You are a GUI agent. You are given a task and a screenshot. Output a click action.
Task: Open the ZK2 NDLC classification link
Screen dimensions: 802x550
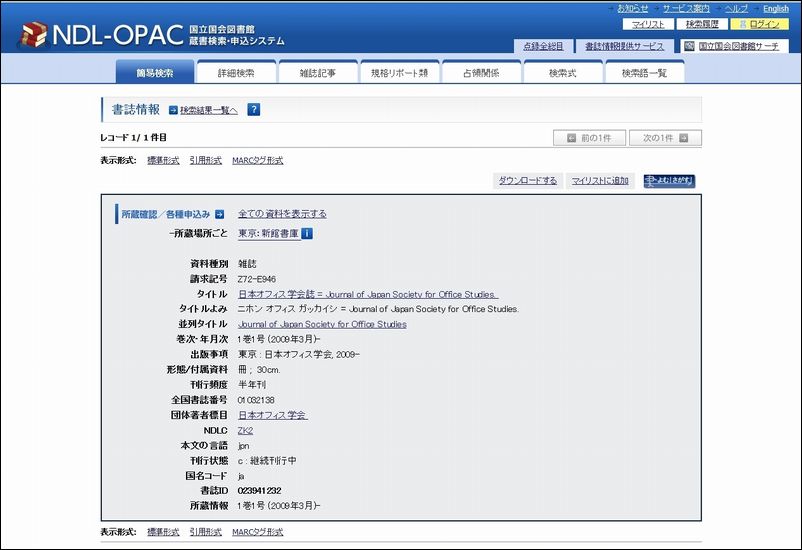tap(245, 430)
